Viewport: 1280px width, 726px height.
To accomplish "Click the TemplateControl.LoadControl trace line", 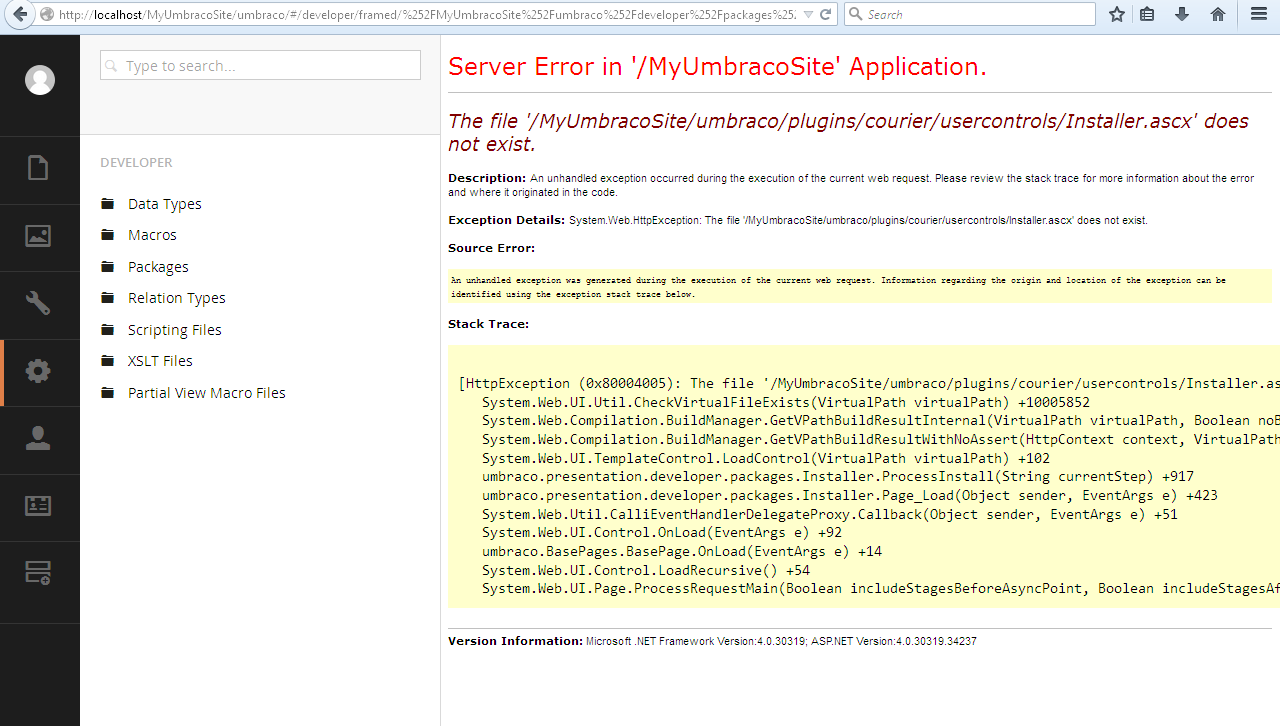I will tap(766, 458).
